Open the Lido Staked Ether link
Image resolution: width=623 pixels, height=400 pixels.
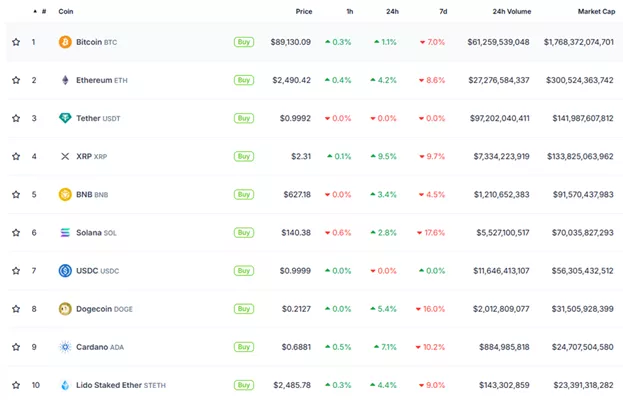tap(120, 385)
